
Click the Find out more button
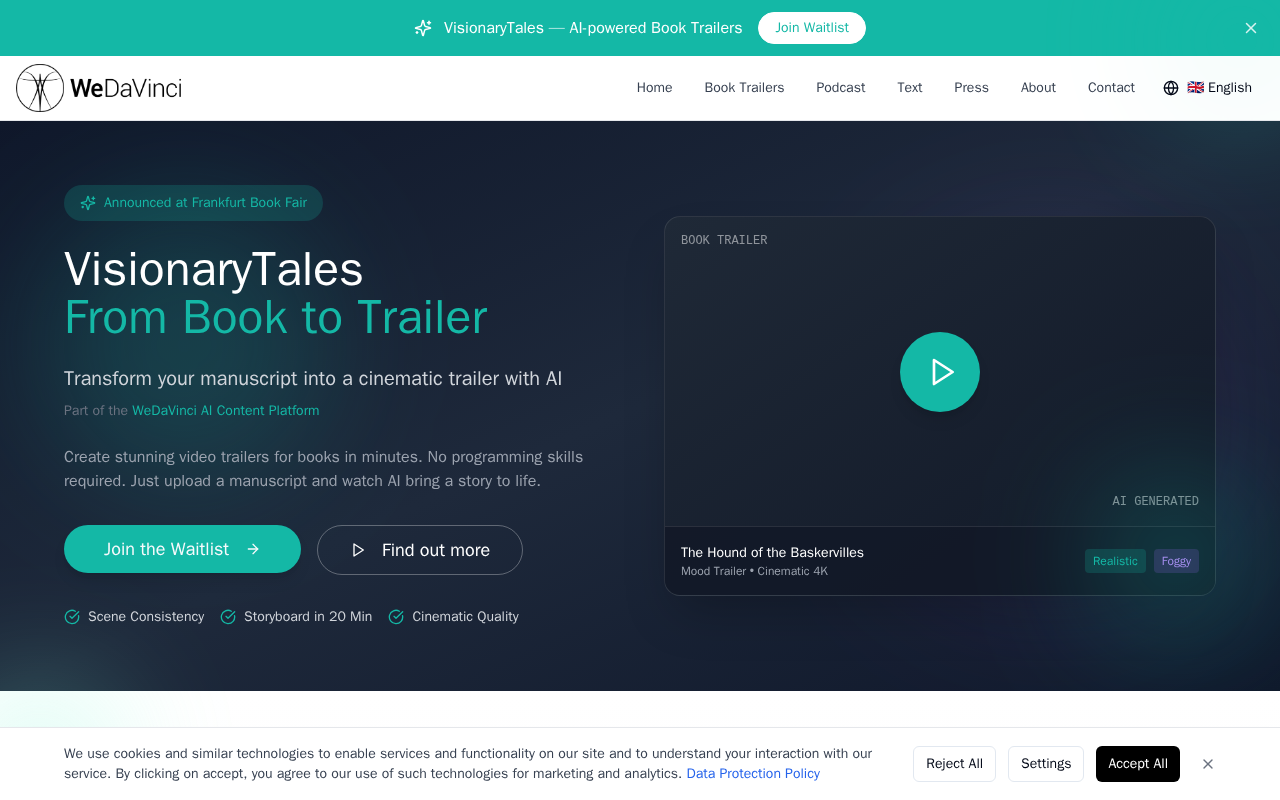(420, 550)
